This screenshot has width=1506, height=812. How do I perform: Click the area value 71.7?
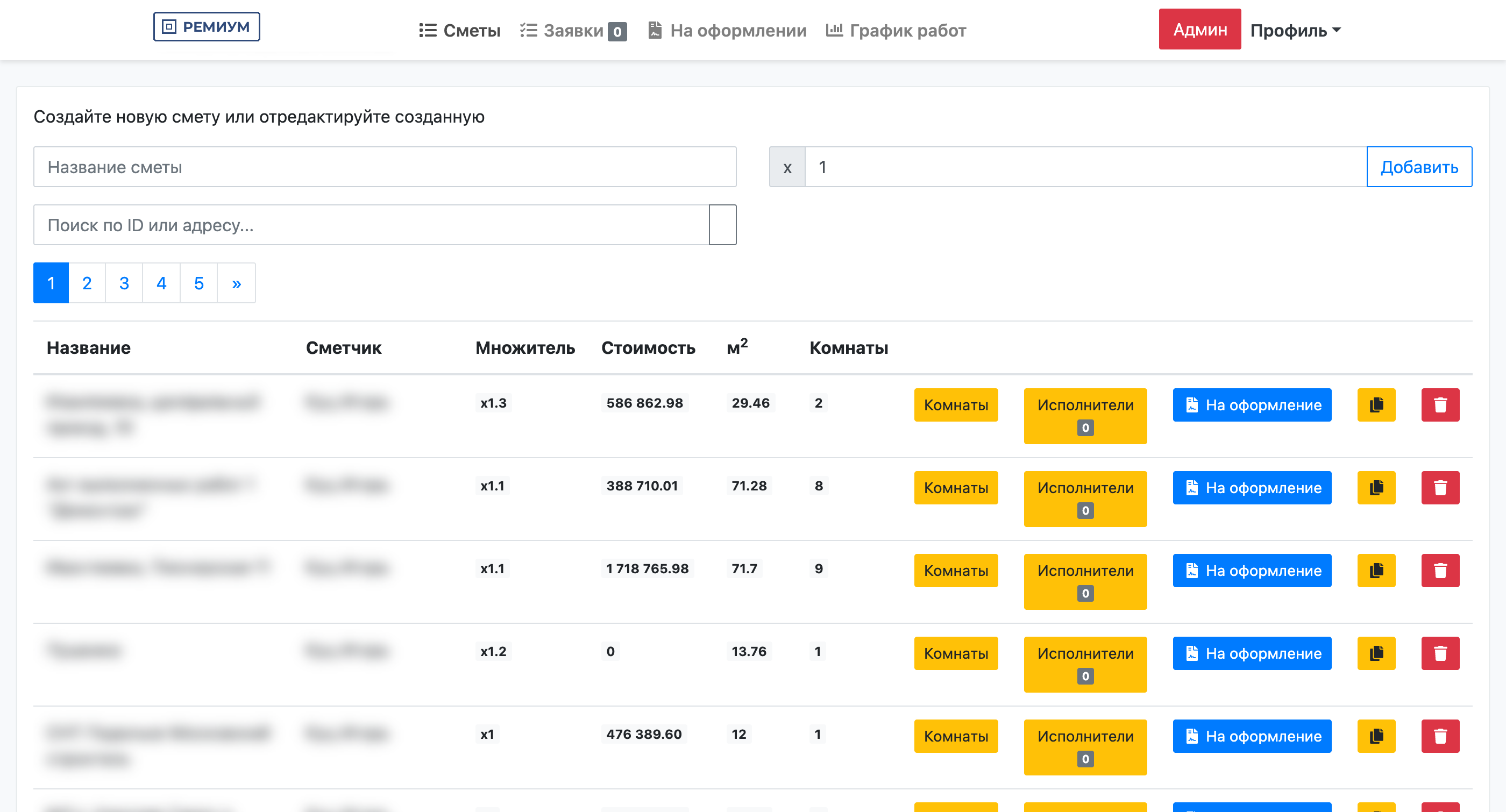pyautogui.click(x=744, y=569)
